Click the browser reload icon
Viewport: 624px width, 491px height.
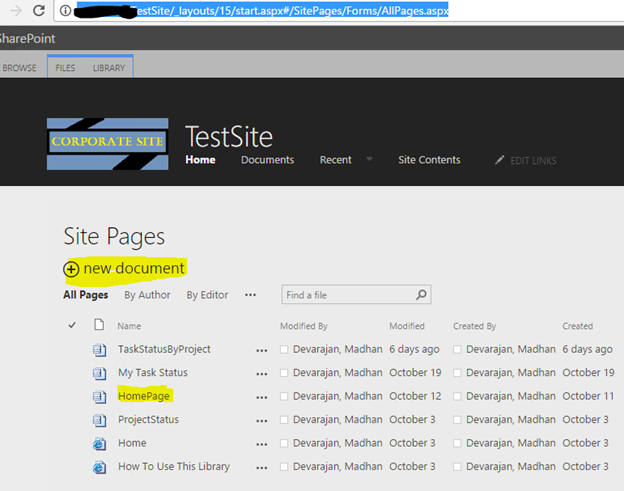(x=39, y=10)
